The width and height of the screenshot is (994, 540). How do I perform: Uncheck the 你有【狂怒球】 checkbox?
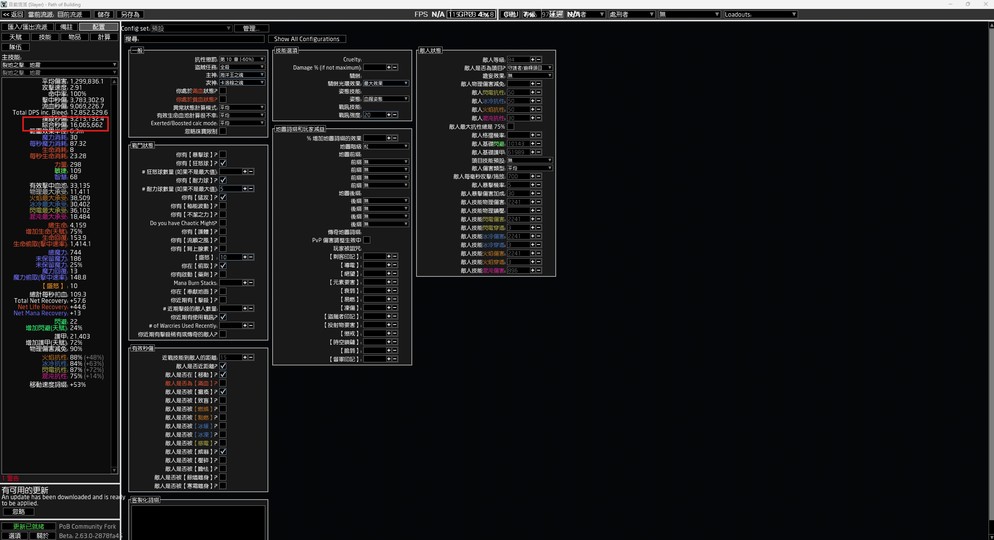click(223, 163)
